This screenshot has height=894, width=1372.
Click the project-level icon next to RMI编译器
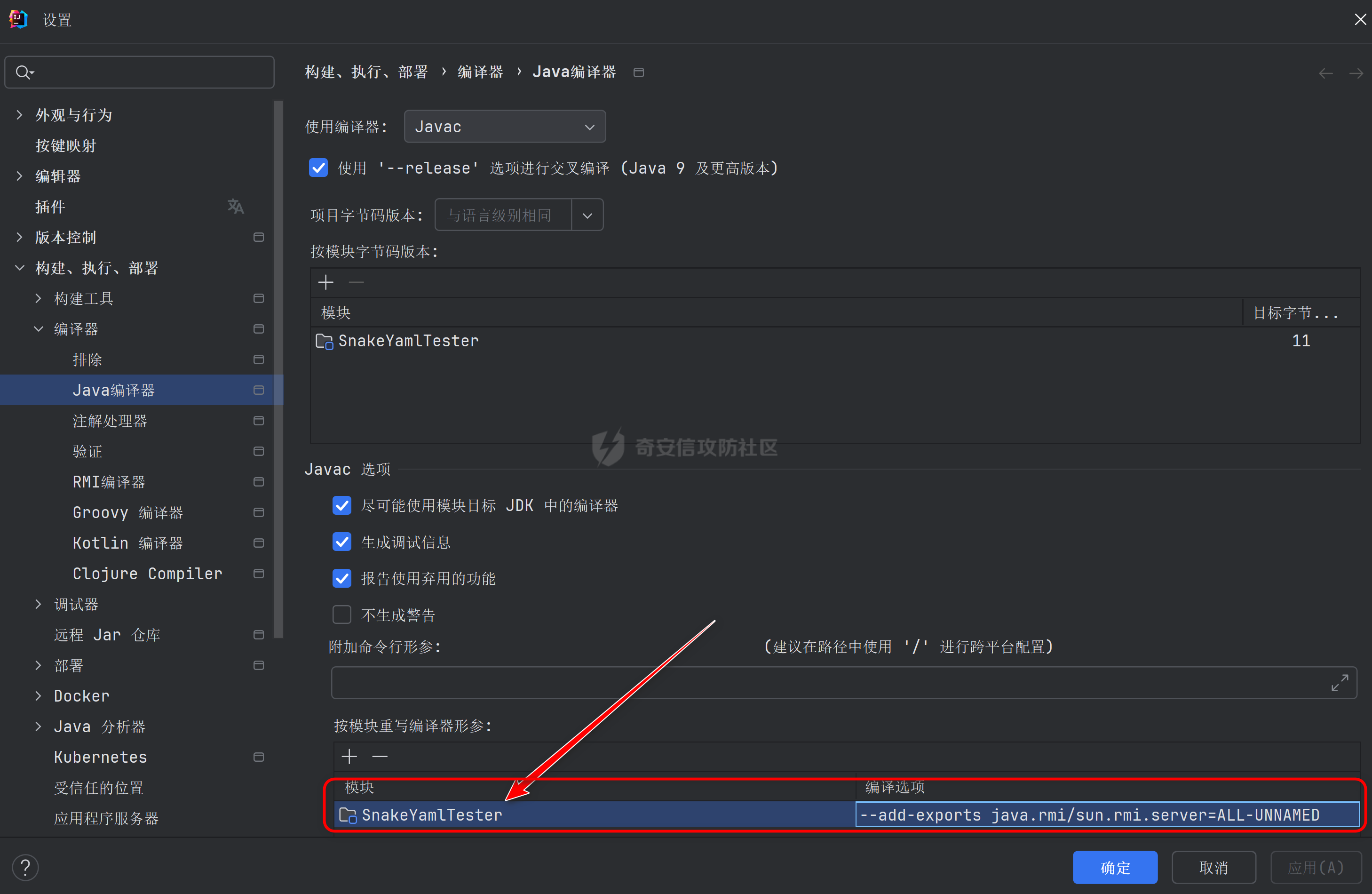[259, 482]
